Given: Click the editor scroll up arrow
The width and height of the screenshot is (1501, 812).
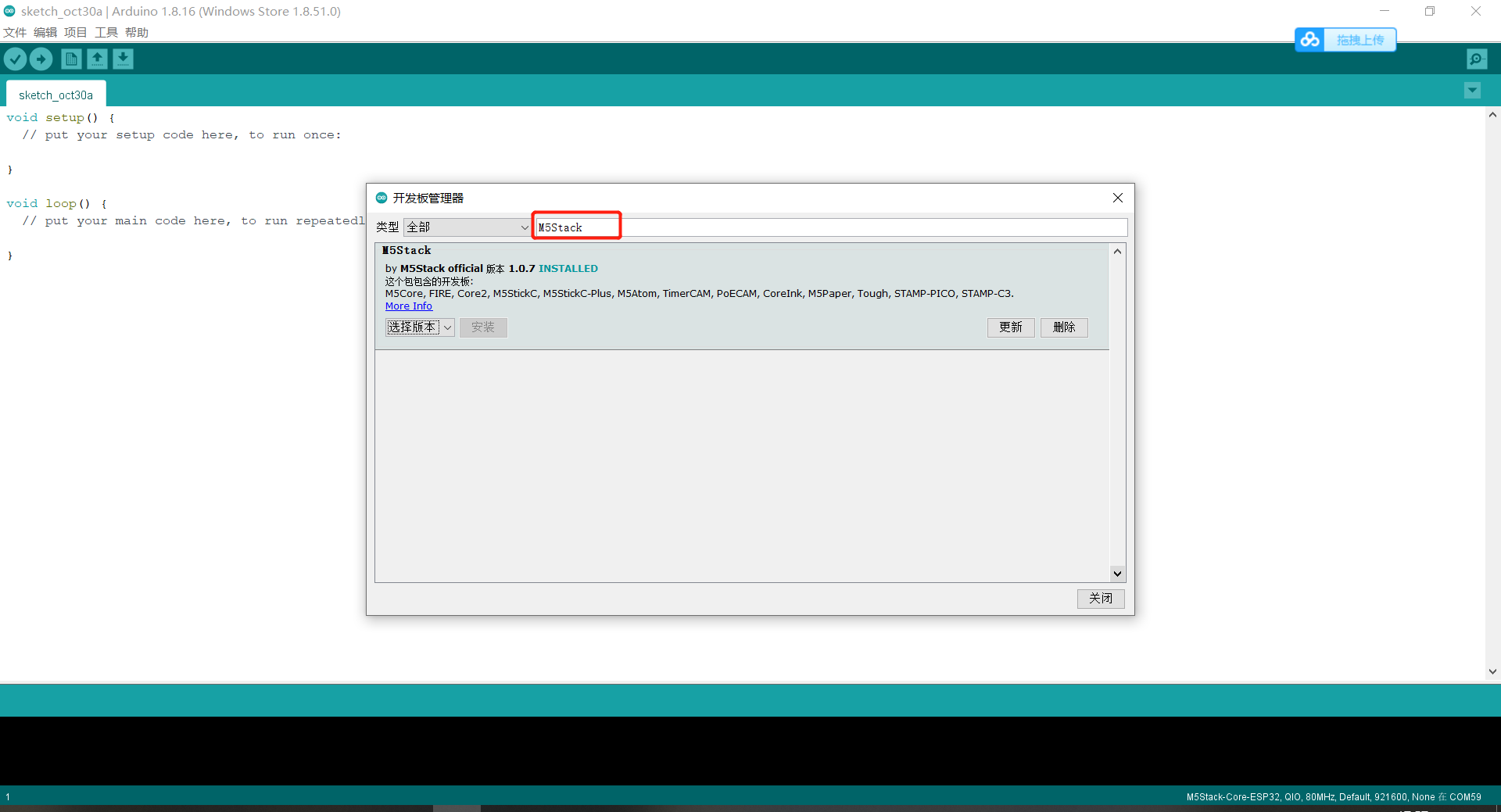Looking at the screenshot, I should tap(1492, 115).
